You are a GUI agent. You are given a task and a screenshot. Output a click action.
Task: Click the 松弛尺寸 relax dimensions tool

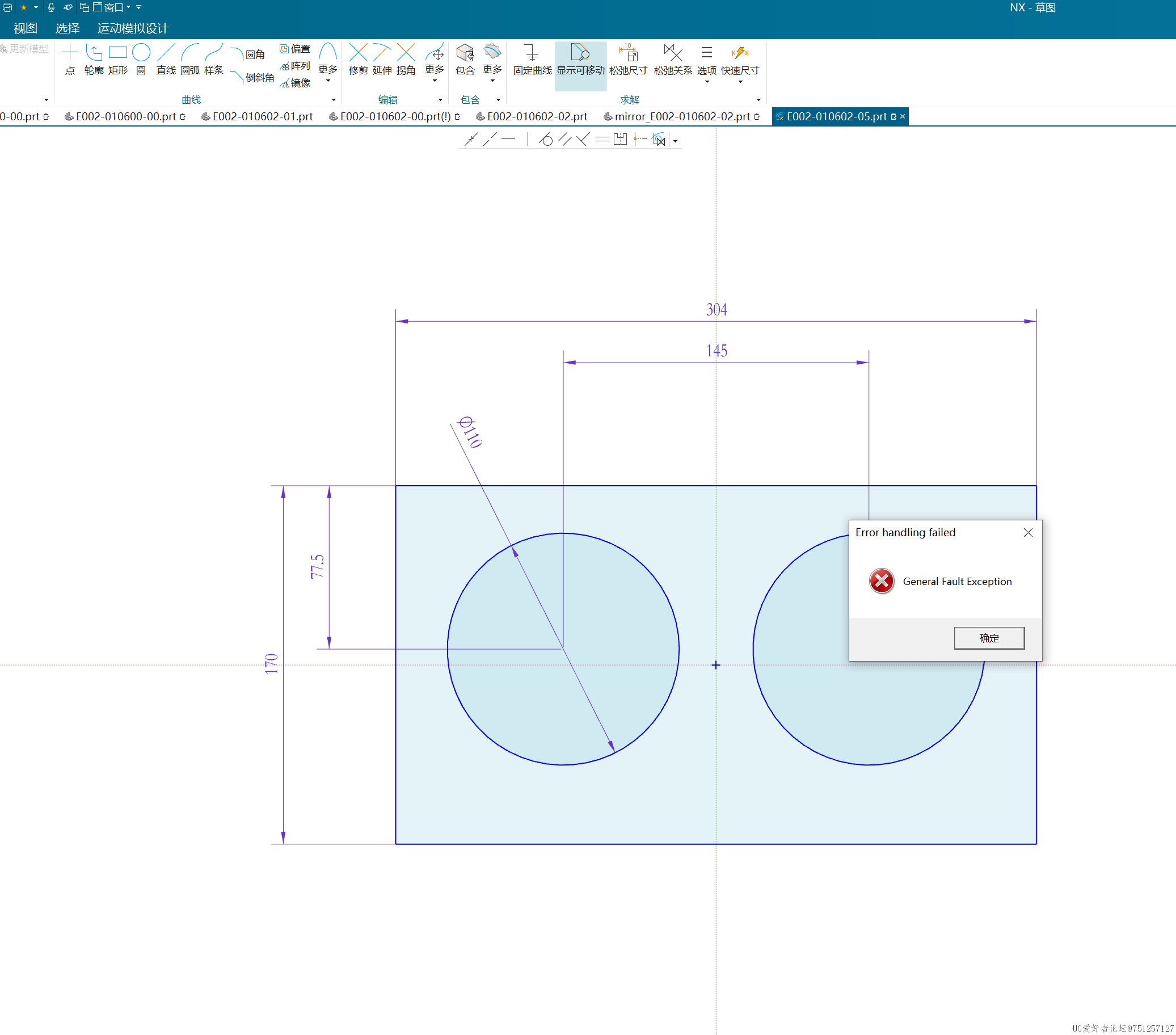click(628, 60)
